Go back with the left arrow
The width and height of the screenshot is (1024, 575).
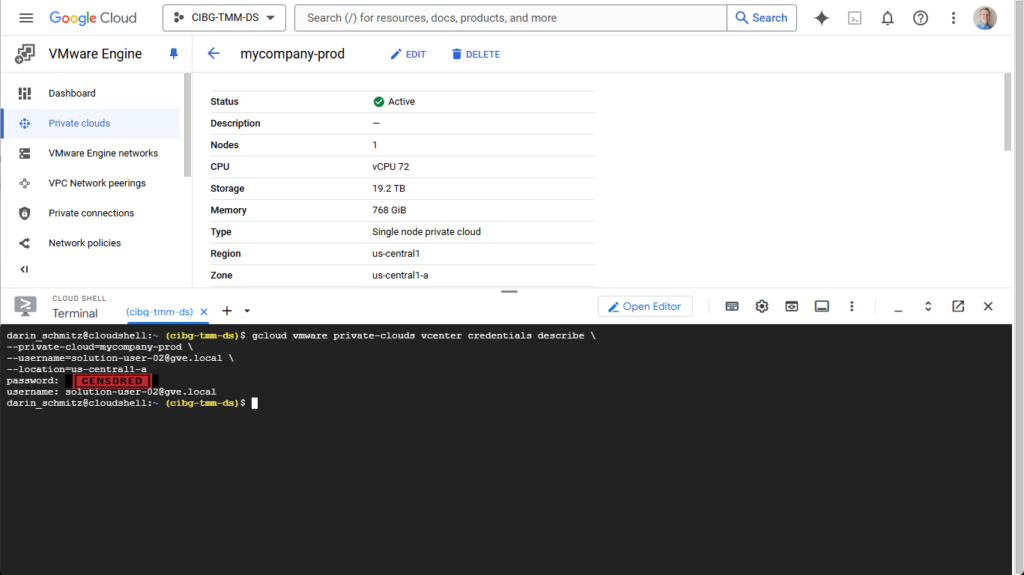point(214,54)
